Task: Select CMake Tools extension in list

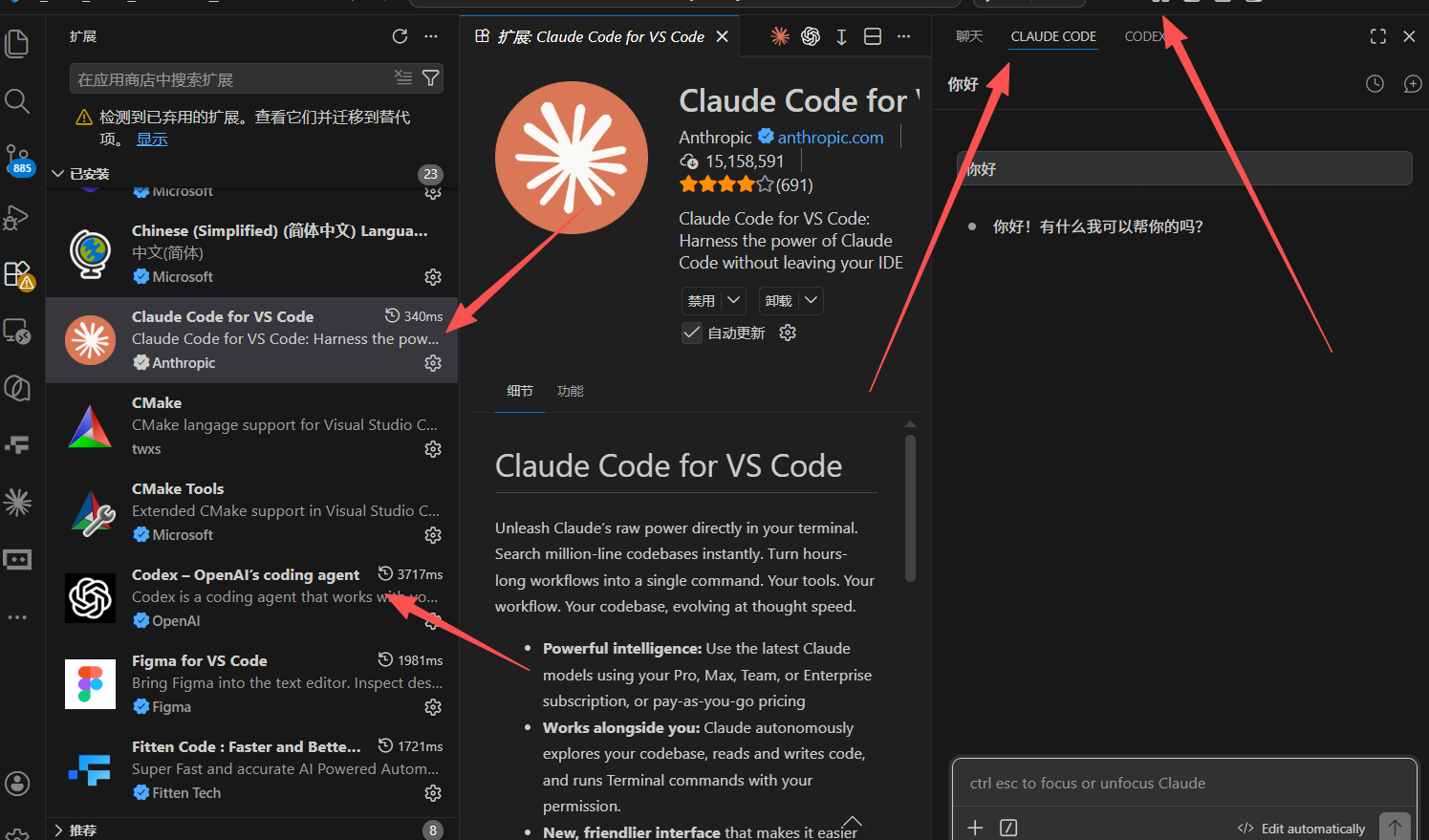Action: pyautogui.click(x=252, y=512)
